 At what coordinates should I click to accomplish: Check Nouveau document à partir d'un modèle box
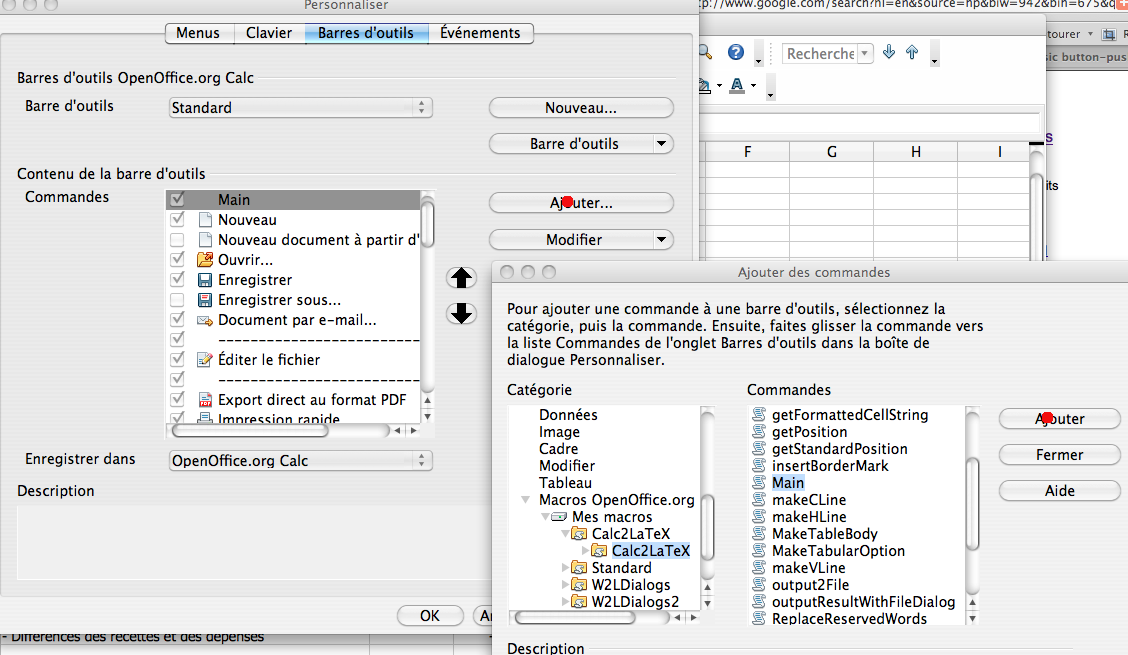tap(177, 240)
